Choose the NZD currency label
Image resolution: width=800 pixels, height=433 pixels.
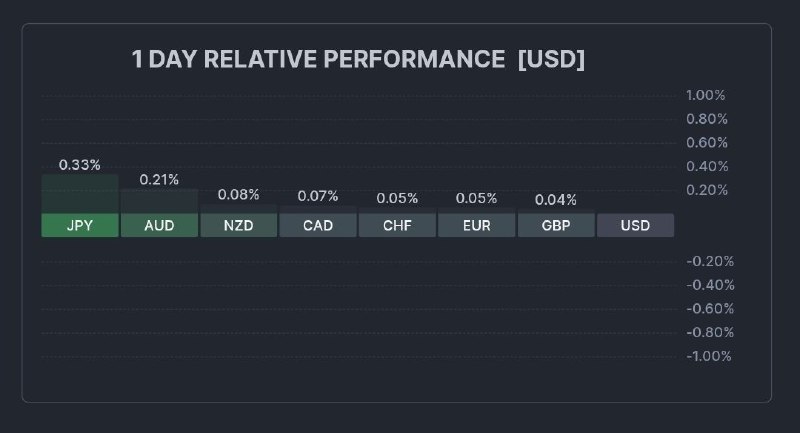point(238,225)
